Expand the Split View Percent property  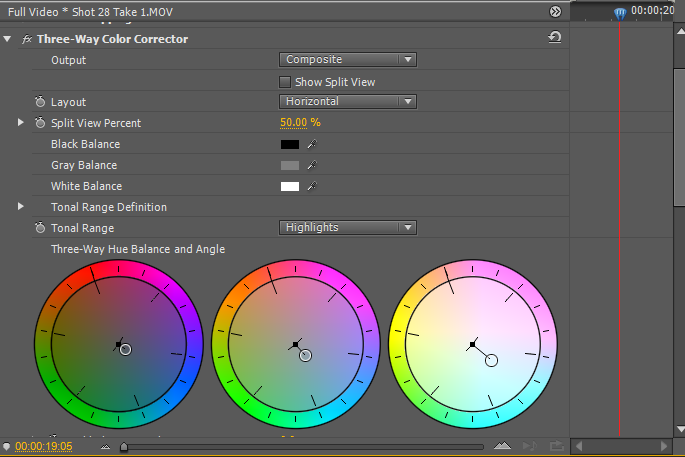(x=20, y=122)
